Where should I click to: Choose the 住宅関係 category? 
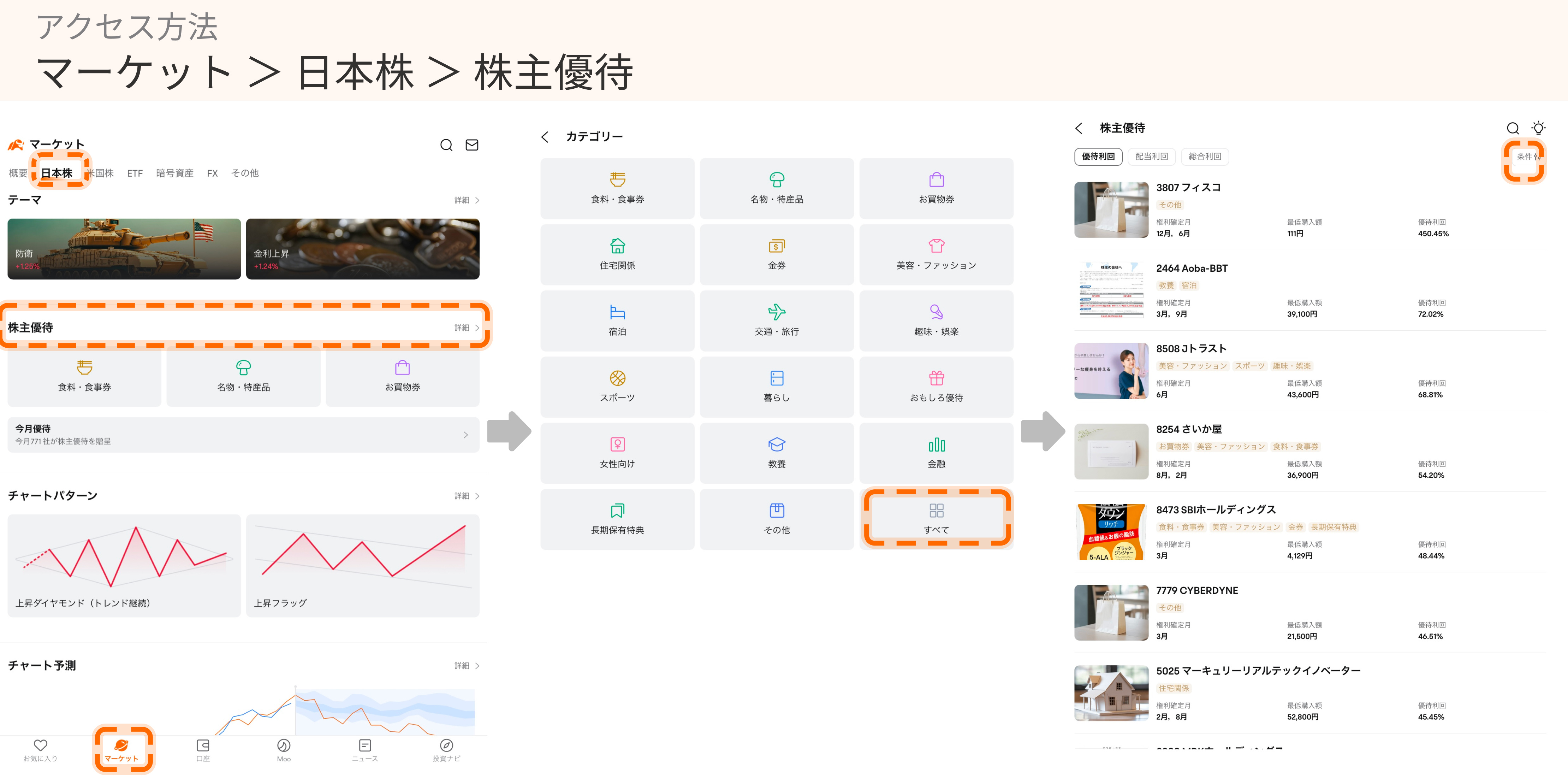click(617, 254)
